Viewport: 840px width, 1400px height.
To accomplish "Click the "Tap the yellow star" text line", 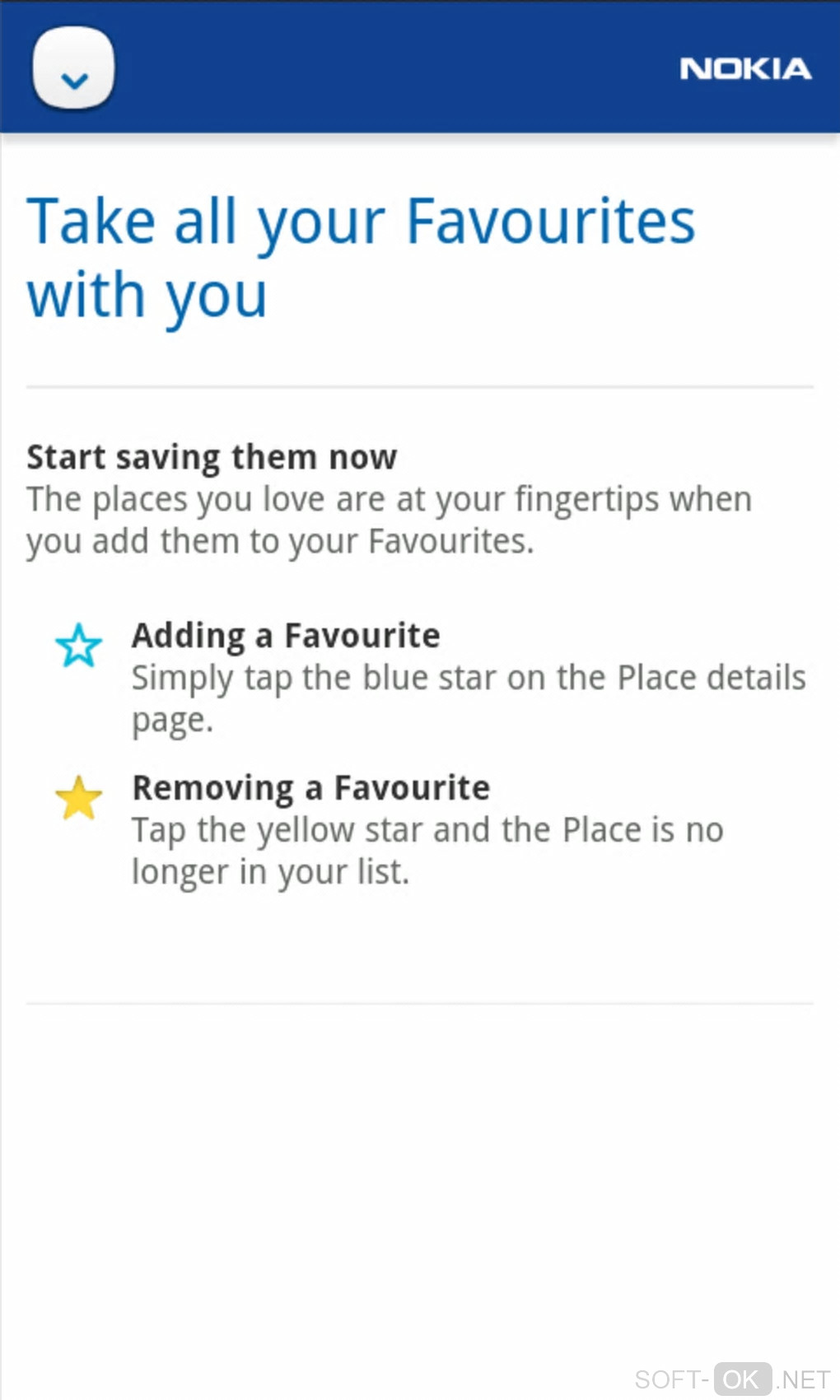I will pos(427,830).
